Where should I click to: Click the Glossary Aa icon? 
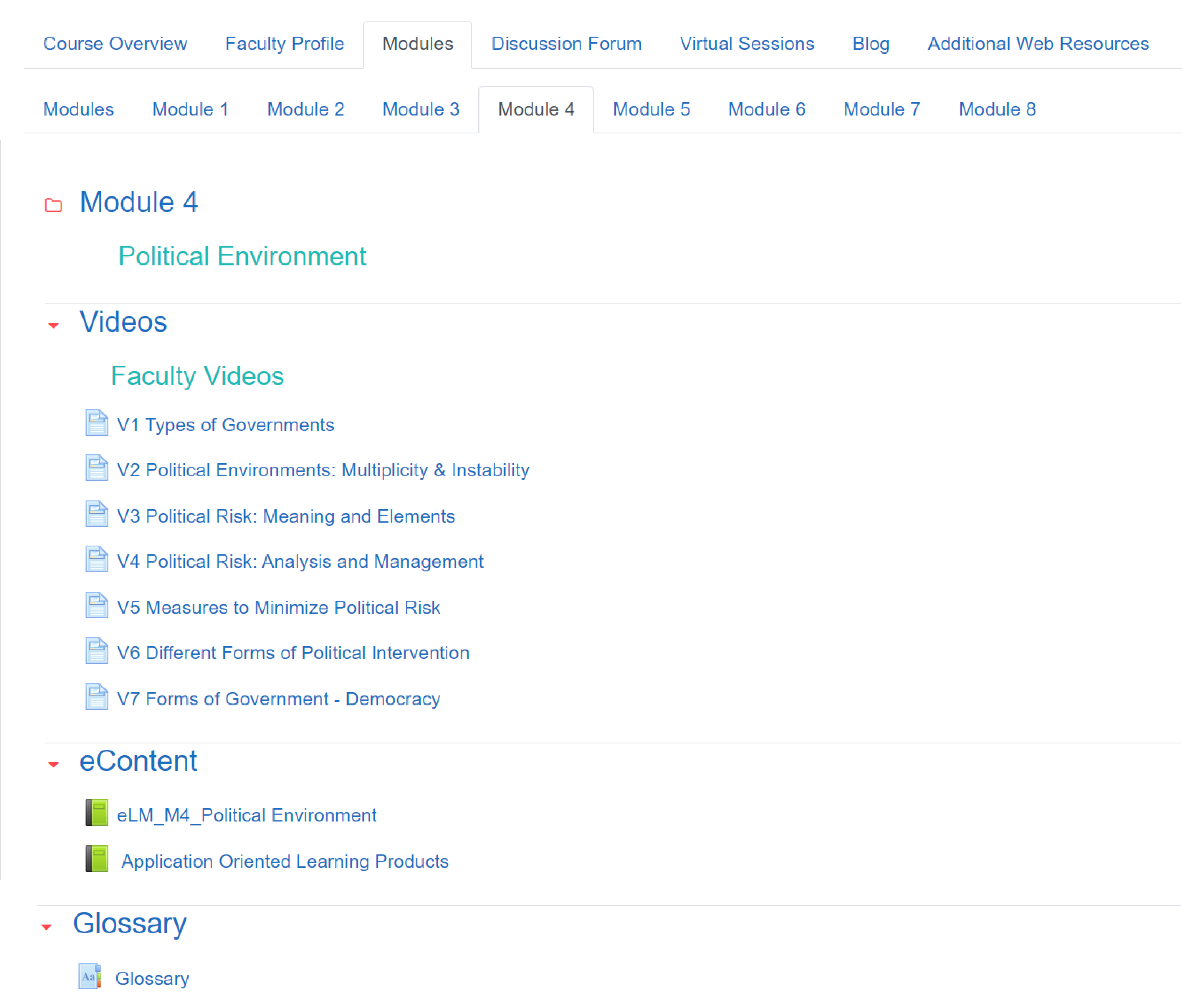(90, 976)
